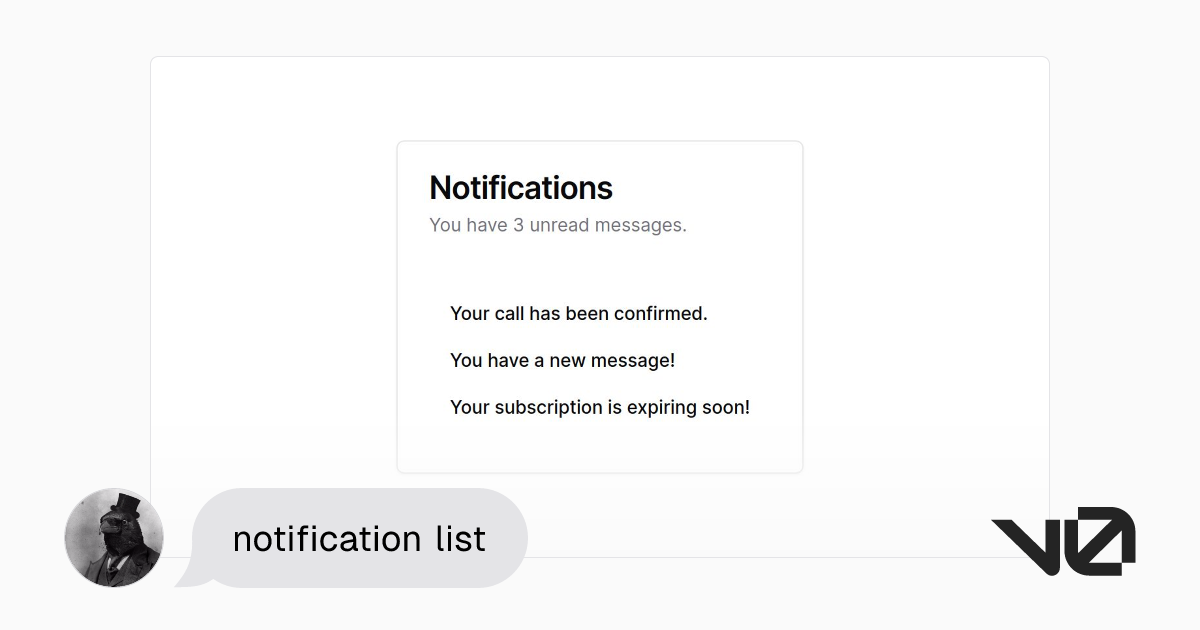This screenshot has height=630, width=1200.
Task: Click the Notifications heading
Action: pos(521,188)
